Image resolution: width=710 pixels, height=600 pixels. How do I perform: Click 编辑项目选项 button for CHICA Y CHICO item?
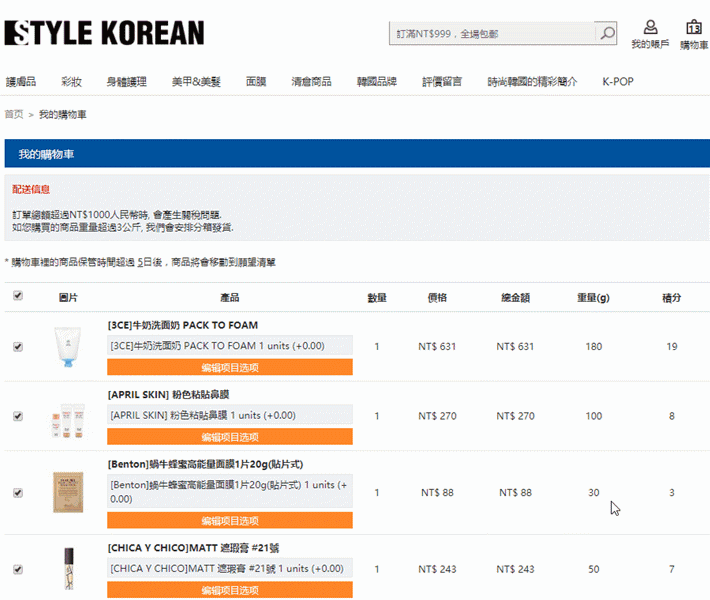click(230, 590)
